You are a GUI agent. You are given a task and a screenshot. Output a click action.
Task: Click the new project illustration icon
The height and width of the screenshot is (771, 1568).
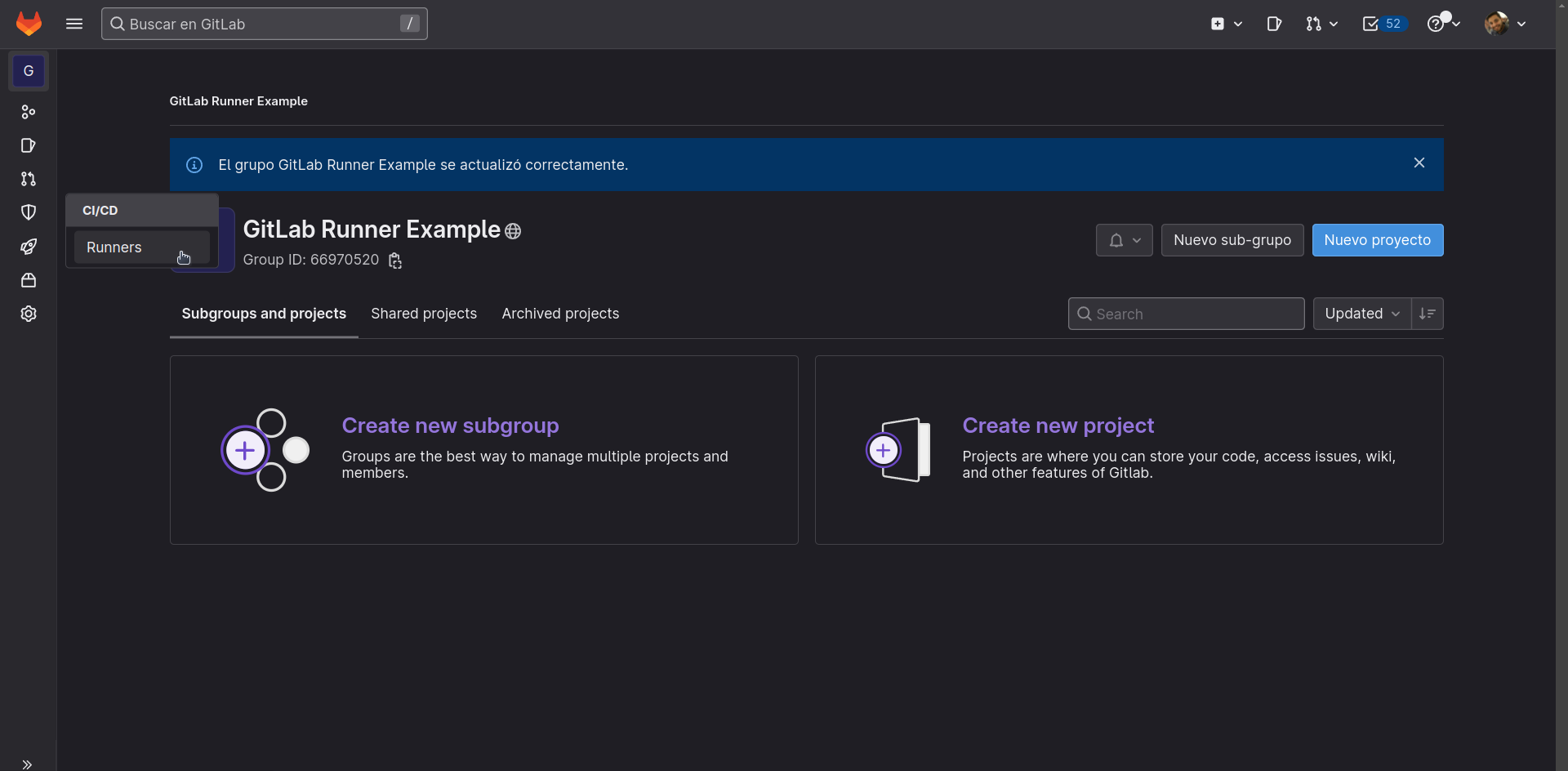click(x=898, y=450)
